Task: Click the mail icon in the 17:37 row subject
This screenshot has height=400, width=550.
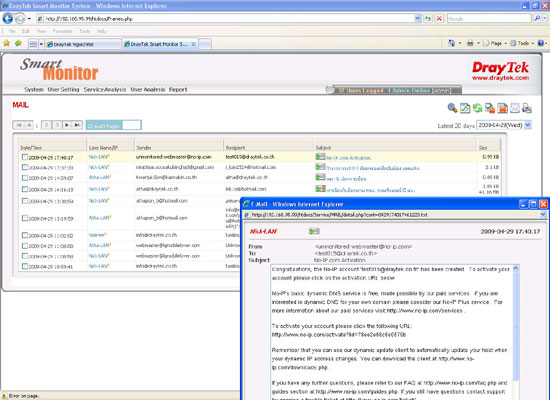Action: click(320, 167)
